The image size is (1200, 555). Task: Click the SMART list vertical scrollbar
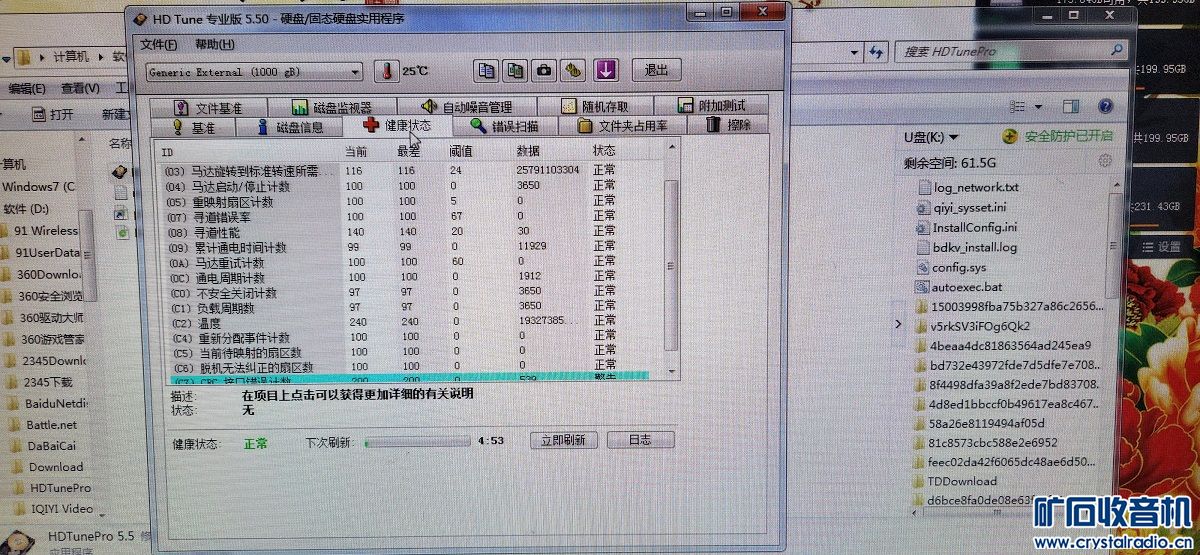(x=671, y=262)
